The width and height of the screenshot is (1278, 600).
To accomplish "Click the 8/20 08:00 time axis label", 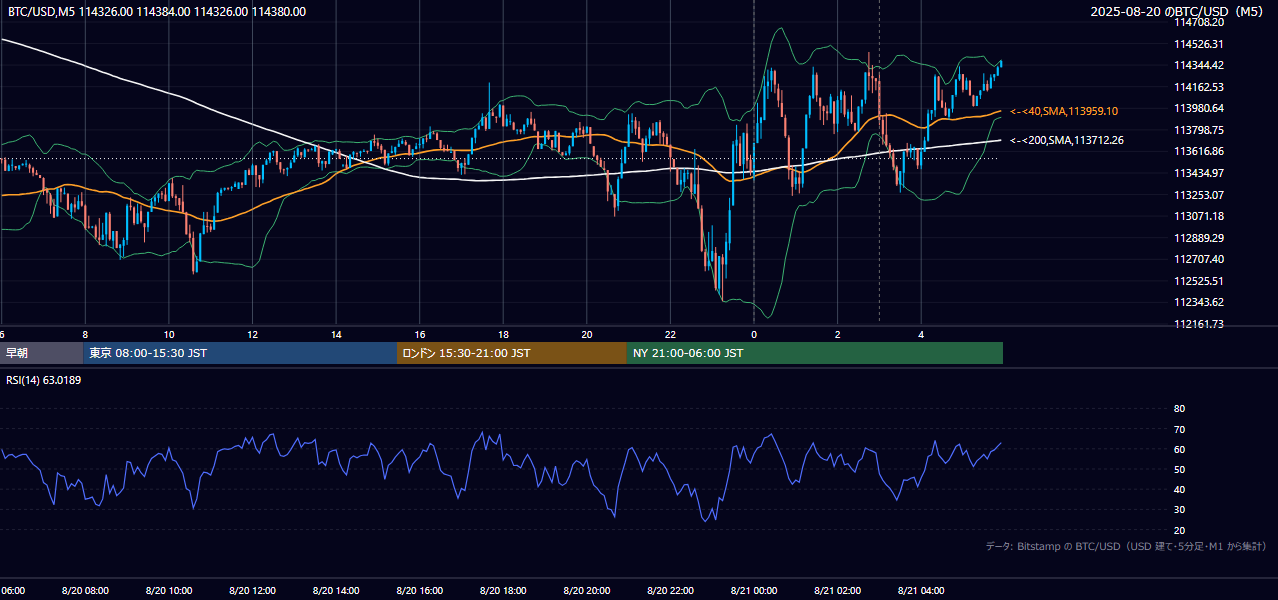I will point(85,591).
